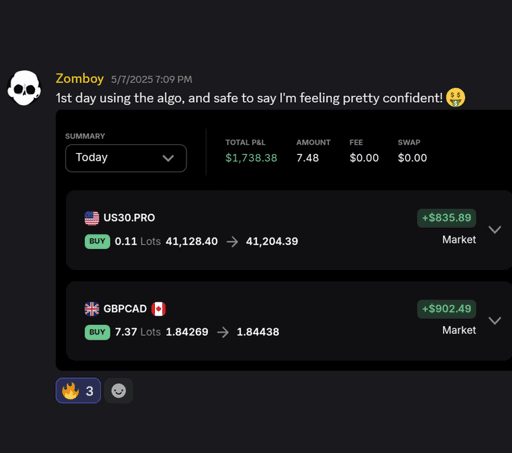The image size is (512, 453).
Task: Click the message timestamp 5/7/2025 7:09 PM
Action: pos(152,80)
